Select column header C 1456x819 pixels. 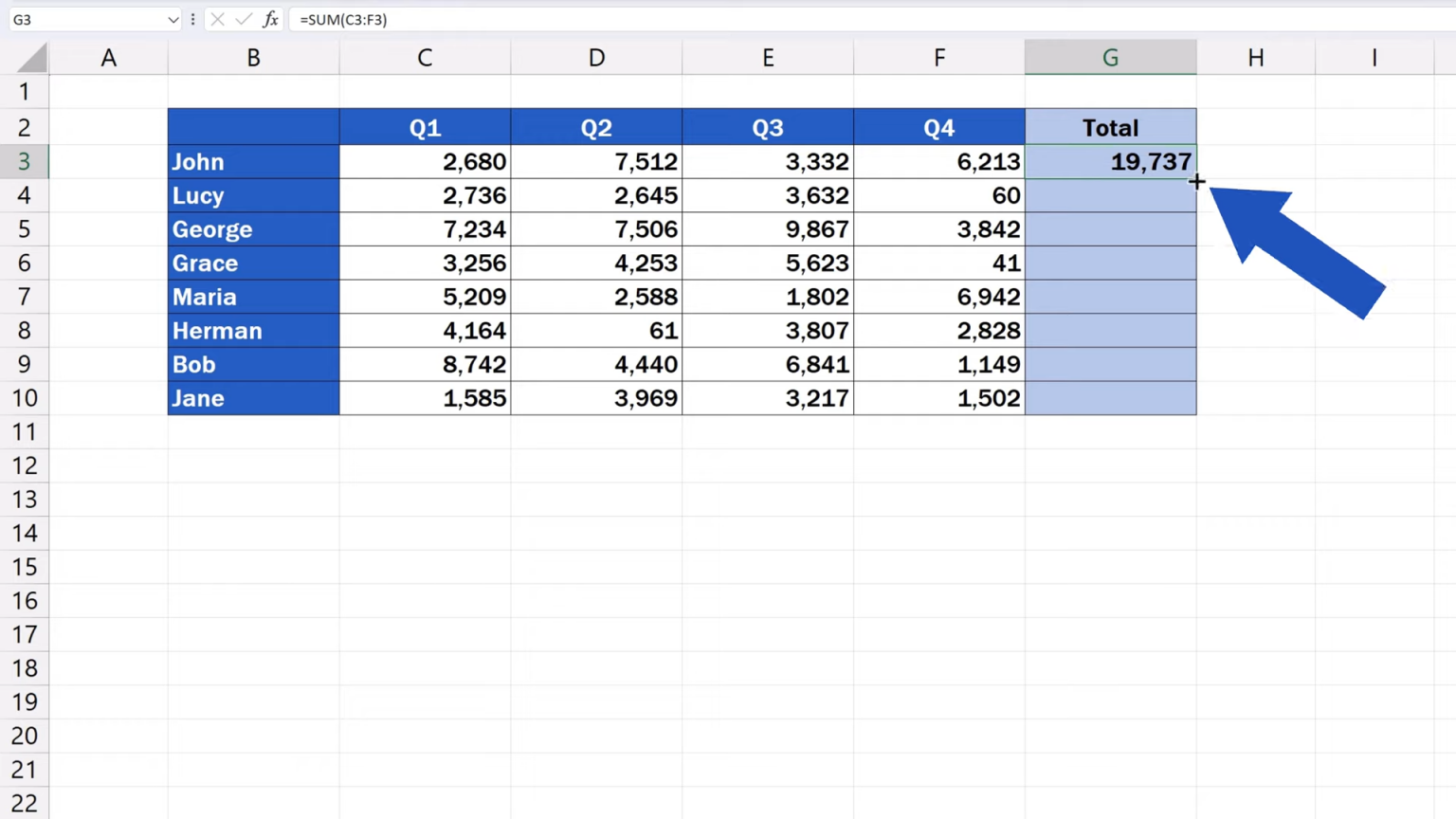424,57
